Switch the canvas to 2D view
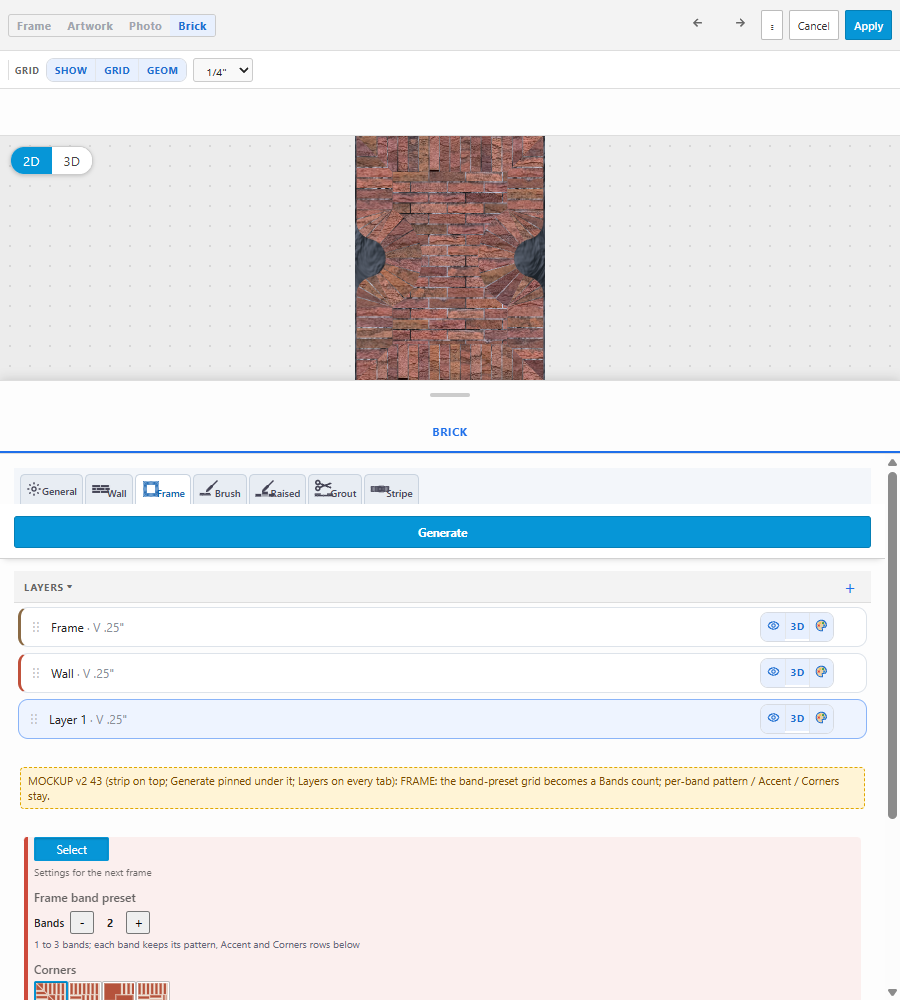This screenshot has width=900, height=1000. pos(31,161)
